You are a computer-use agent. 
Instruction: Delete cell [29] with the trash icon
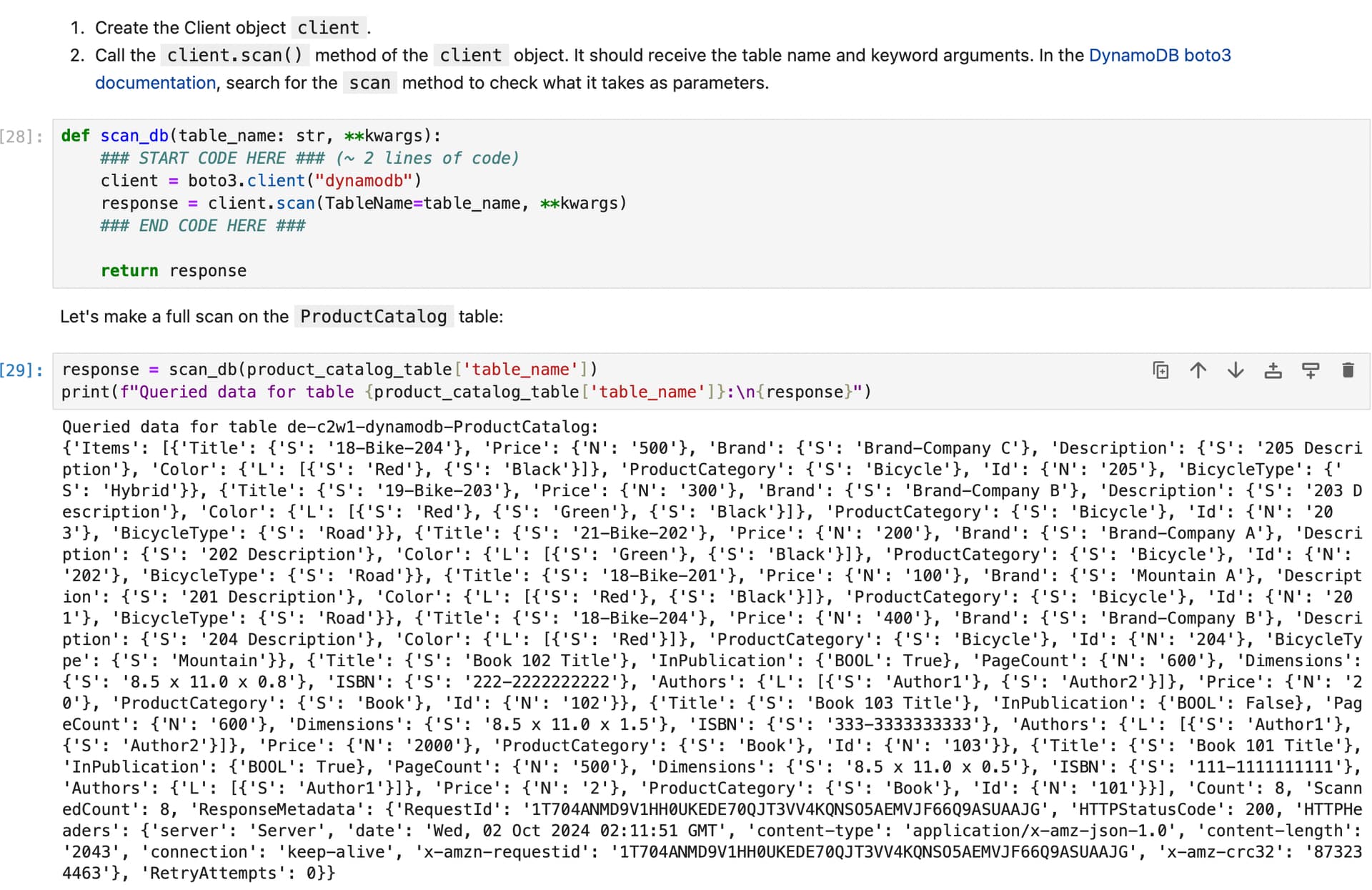1348,370
